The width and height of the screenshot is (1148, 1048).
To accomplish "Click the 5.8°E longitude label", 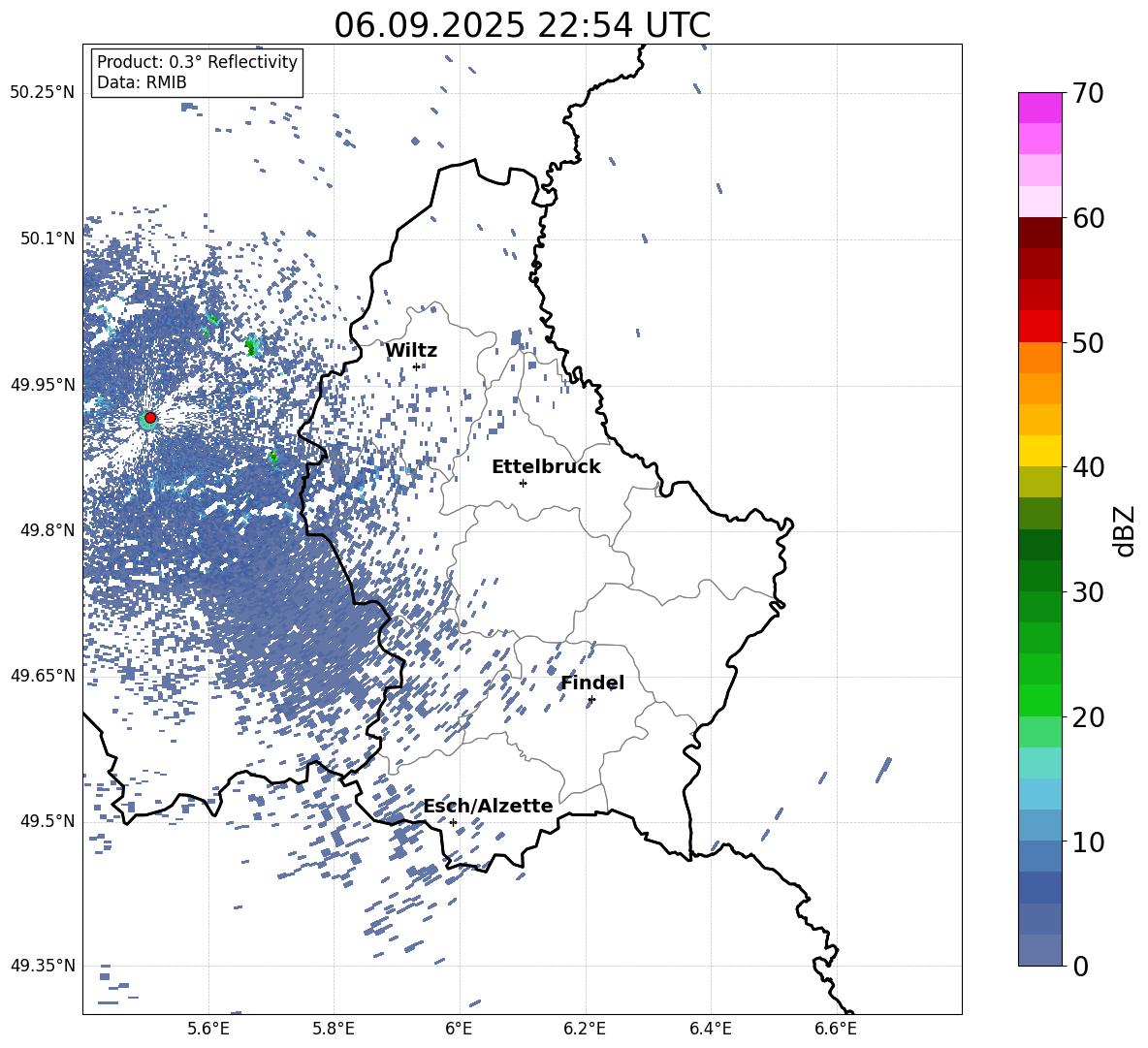I will (334, 1030).
